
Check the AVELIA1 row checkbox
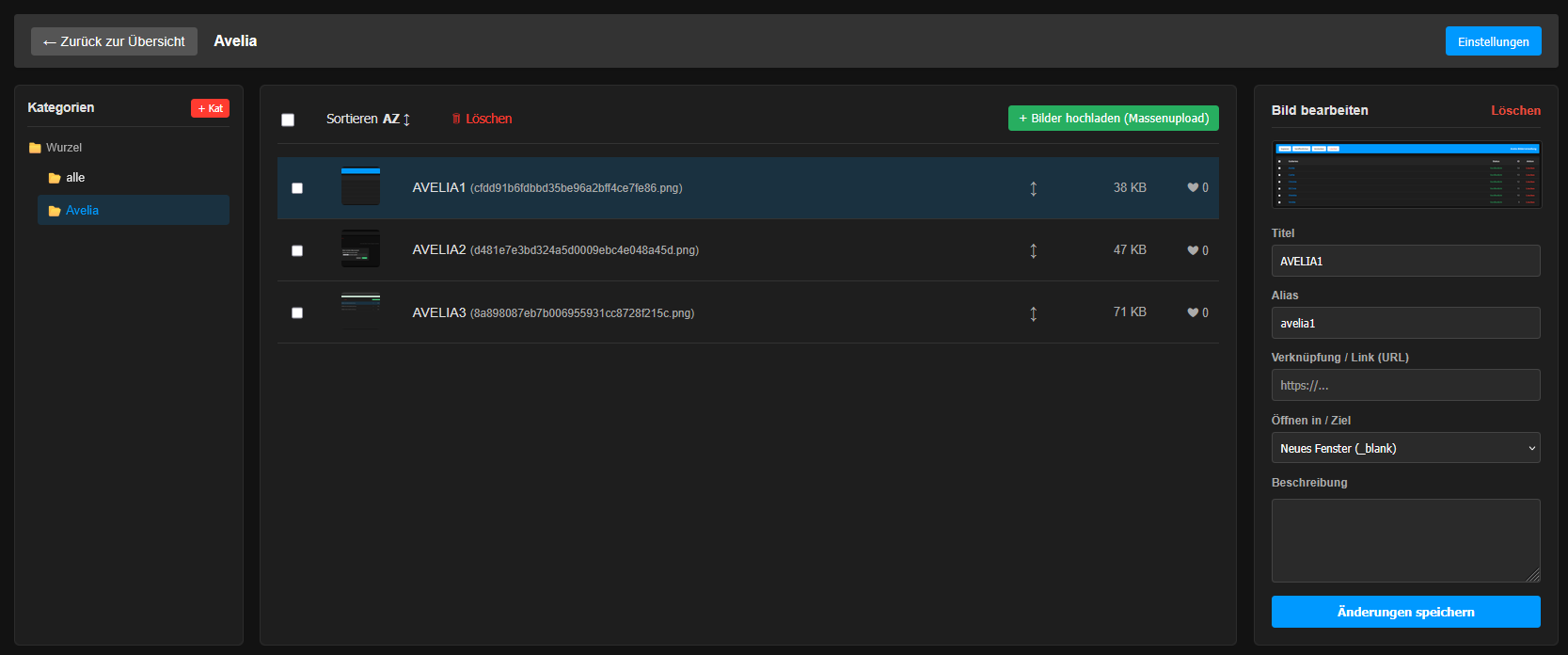coord(297,188)
